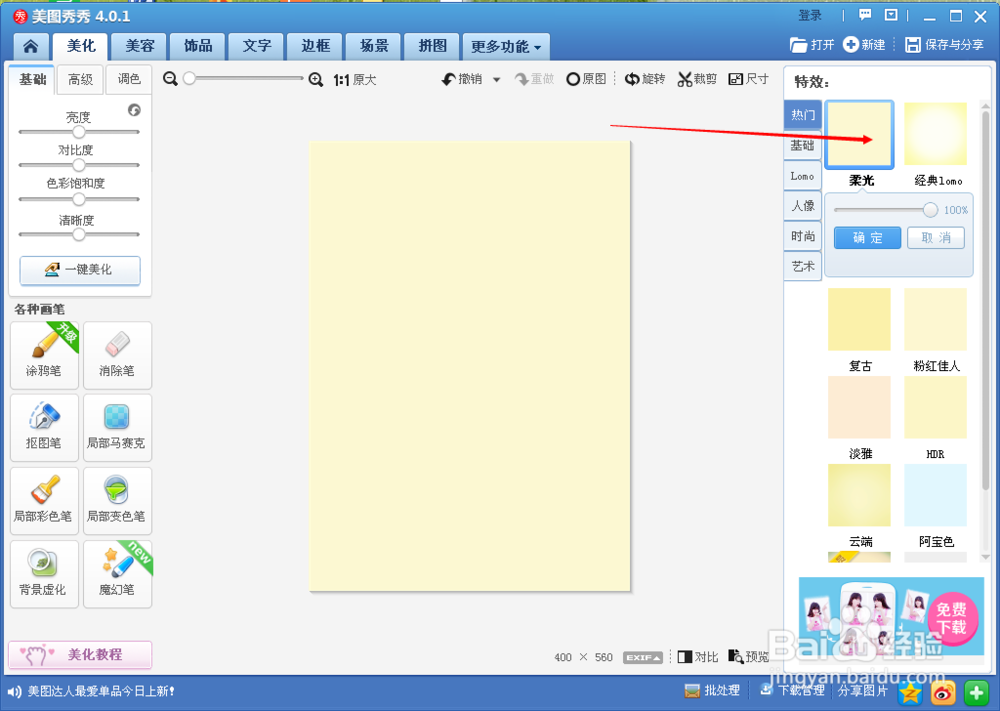Click the 裁剪 crop scissors tool
The width and height of the screenshot is (1000, 711).
point(697,79)
